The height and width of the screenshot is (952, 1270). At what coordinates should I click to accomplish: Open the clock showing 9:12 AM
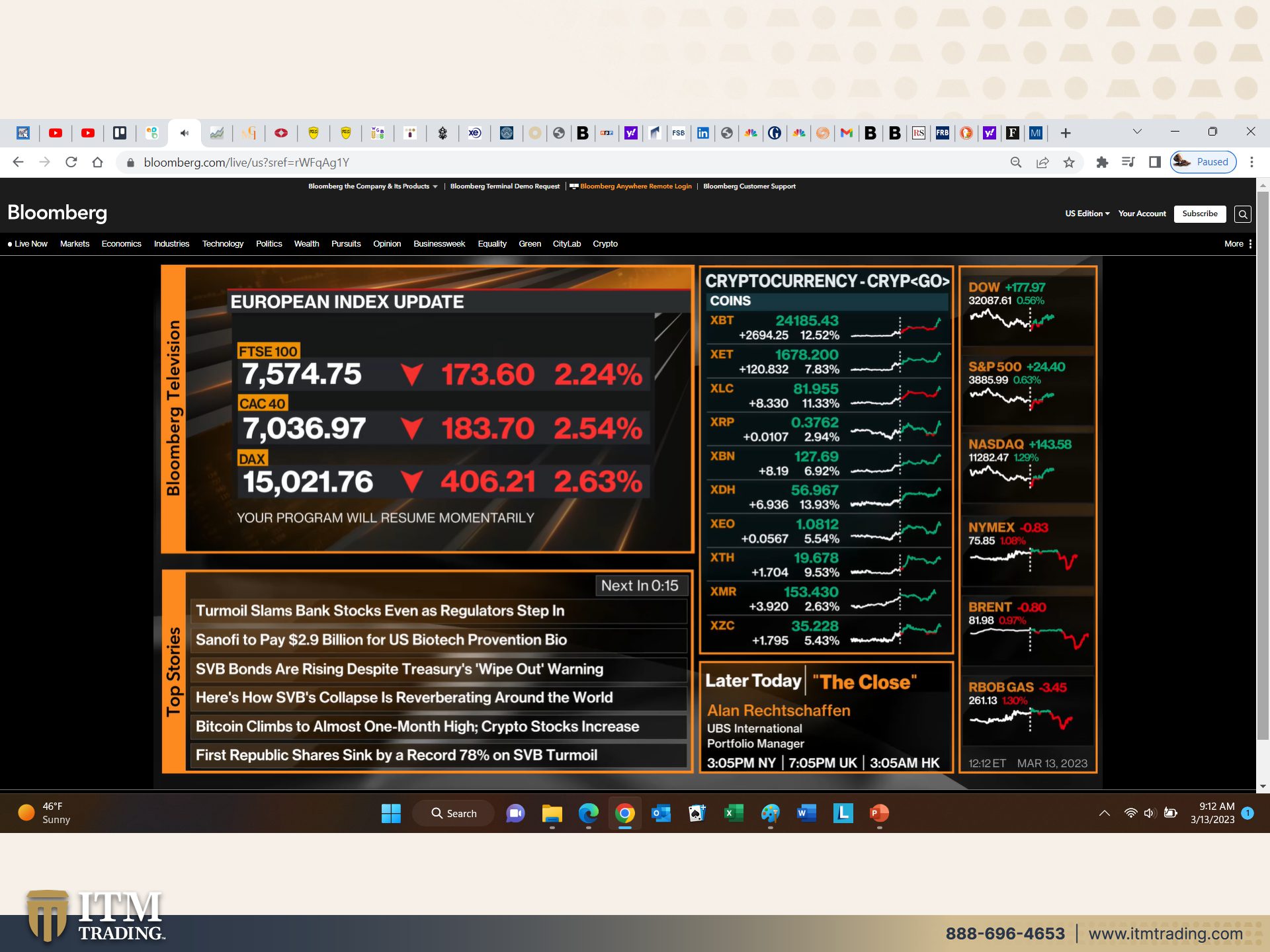tap(1212, 813)
